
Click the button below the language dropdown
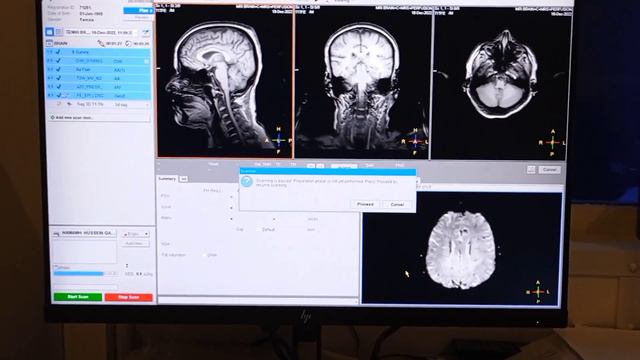coord(135,244)
